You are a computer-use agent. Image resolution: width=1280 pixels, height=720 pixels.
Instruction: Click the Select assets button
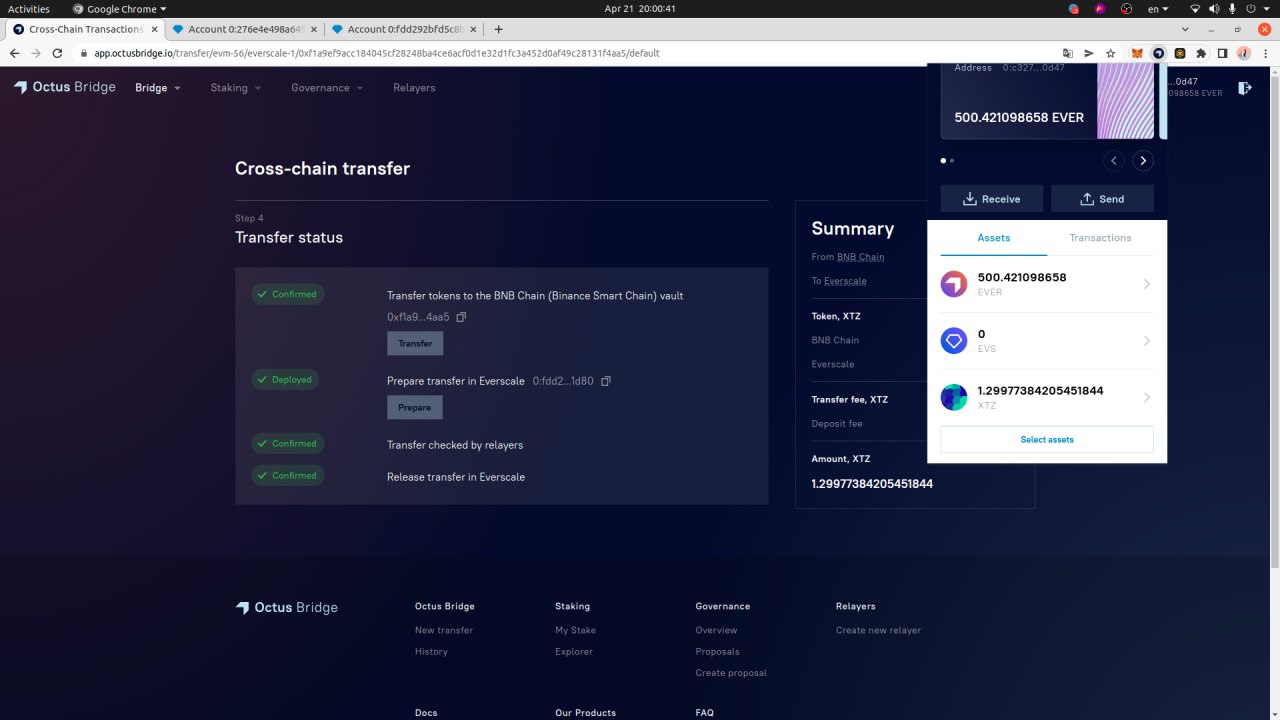[x=1047, y=439]
